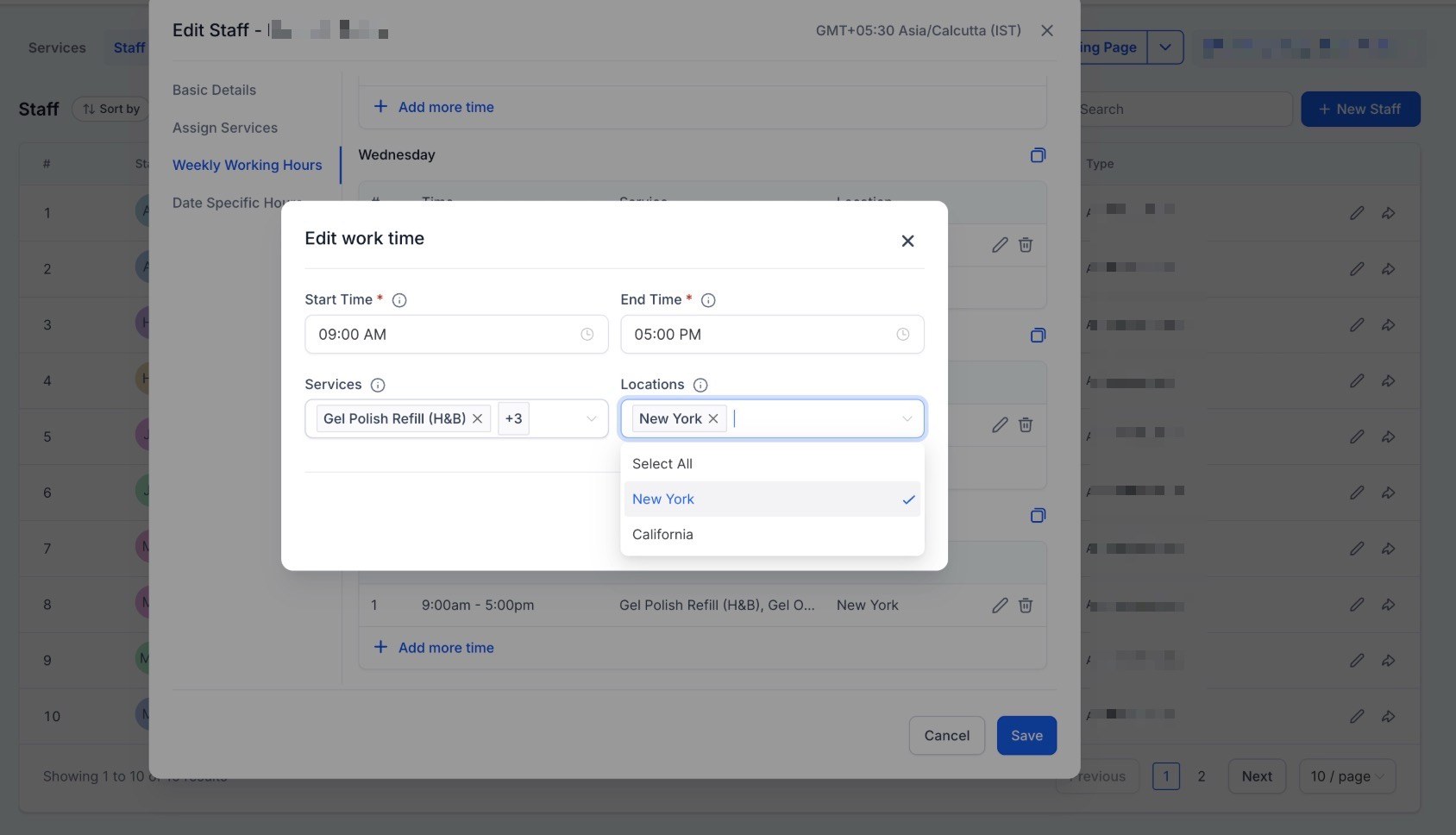Image resolution: width=1456 pixels, height=835 pixels.
Task: Open the Basic Details section
Action: (x=214, y=90)
